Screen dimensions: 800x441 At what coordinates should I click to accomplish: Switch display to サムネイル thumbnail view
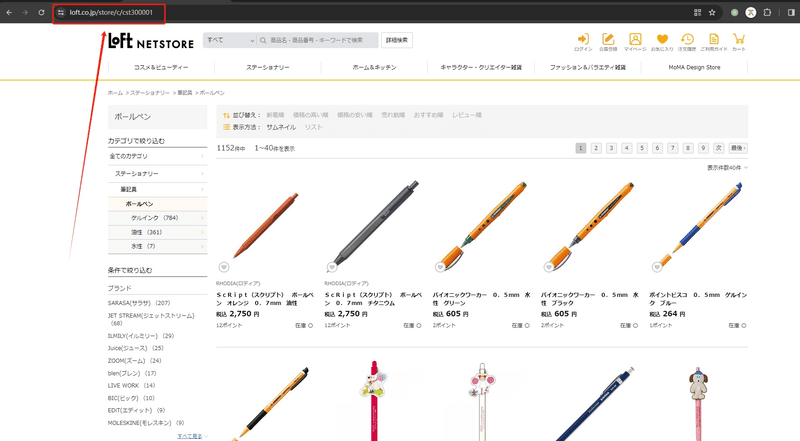coord(281,127)
